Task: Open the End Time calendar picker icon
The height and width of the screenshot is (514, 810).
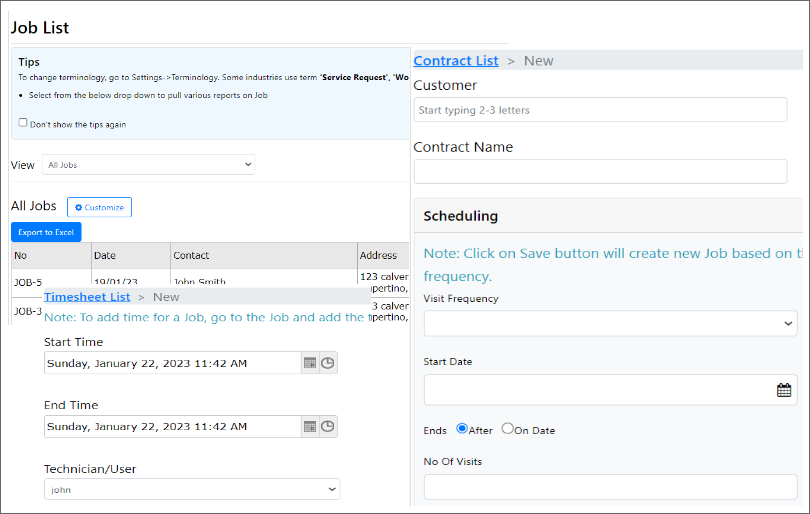Action: click(x=310, y=427)
